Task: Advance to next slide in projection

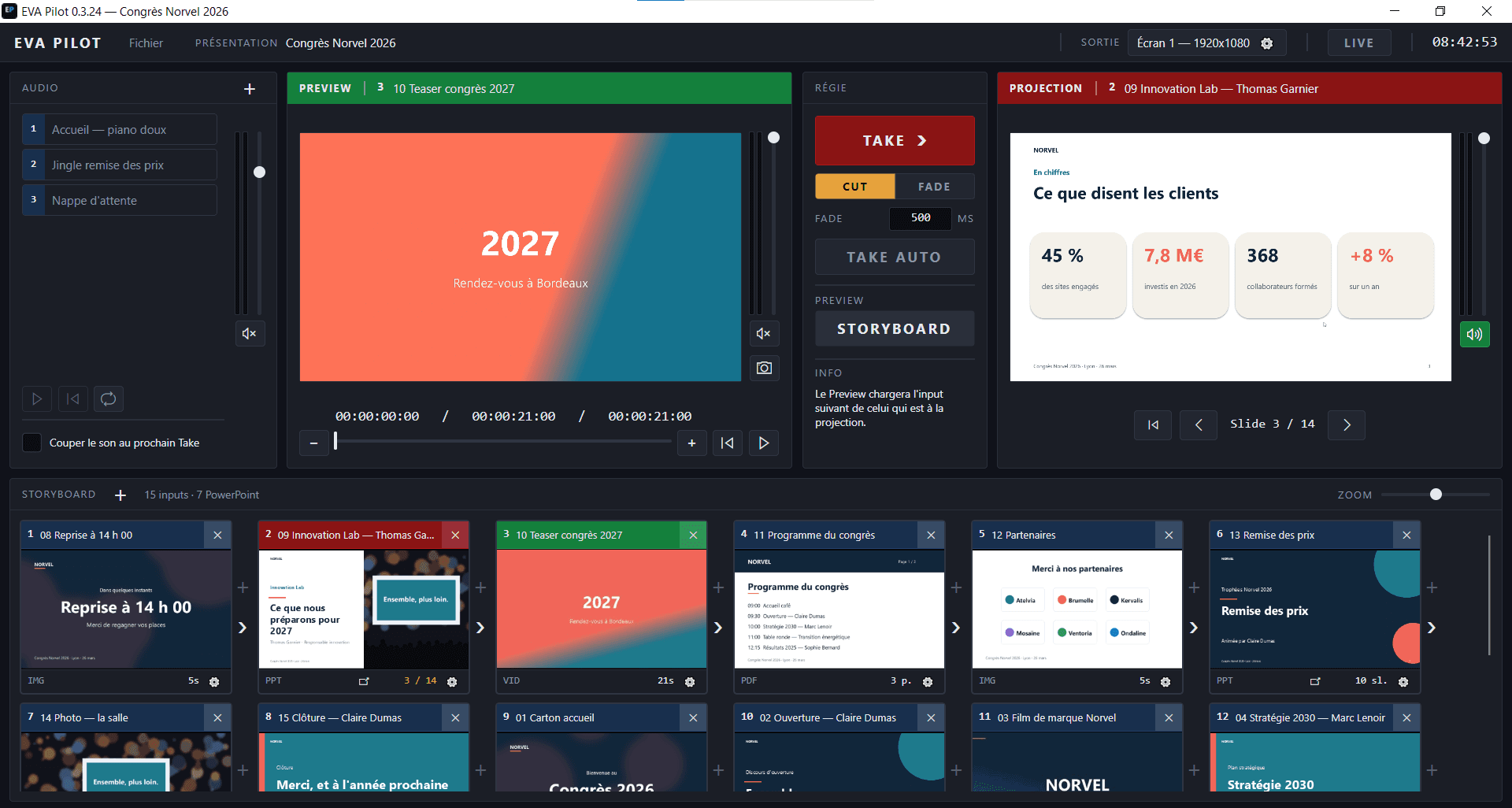Action: 1347,424
